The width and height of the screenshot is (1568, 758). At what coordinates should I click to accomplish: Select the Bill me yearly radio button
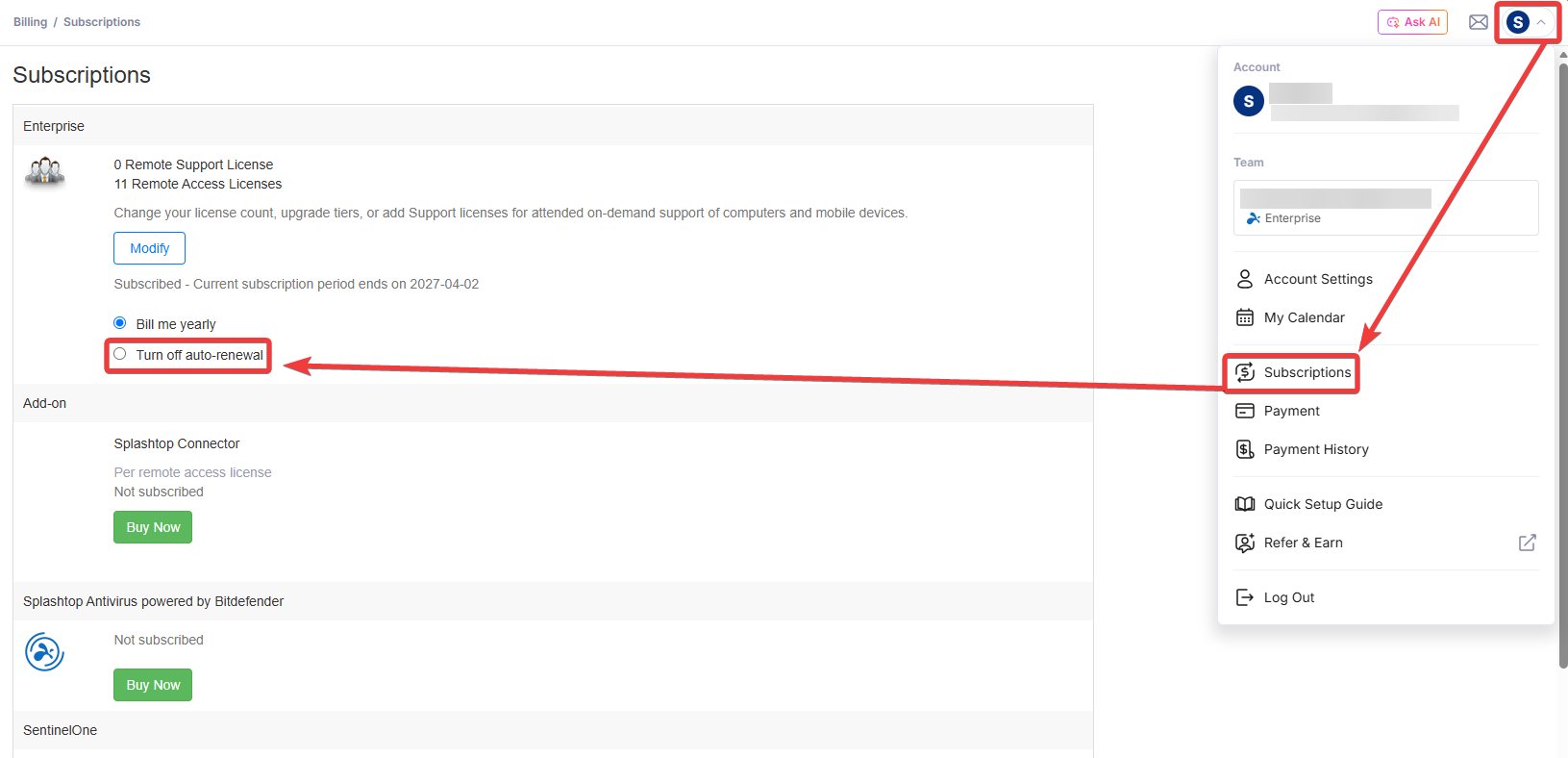120,323
